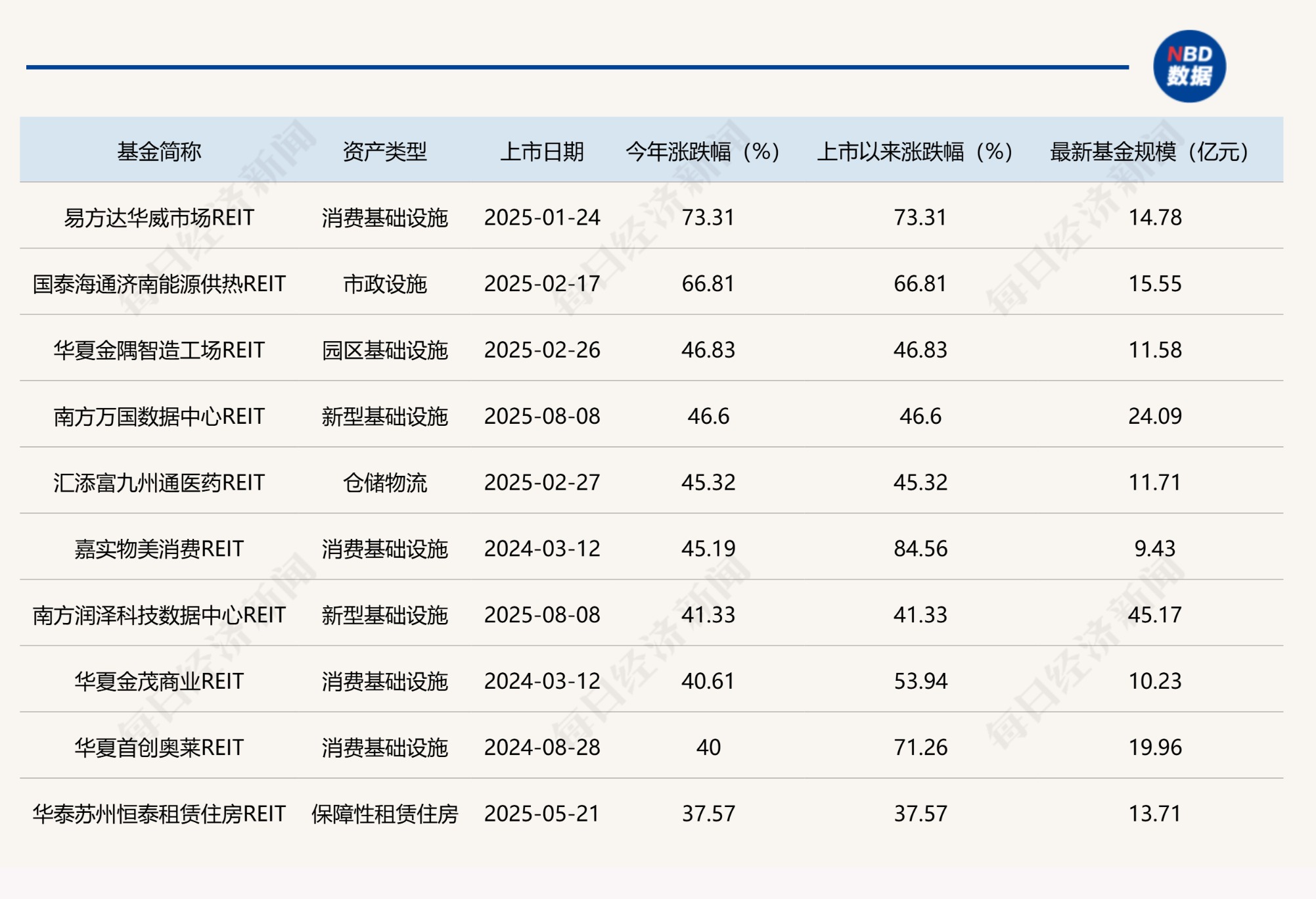Click the 84.56 since-listing value
Viewport: 1316px width, 899px height.
tap(920, 549)
